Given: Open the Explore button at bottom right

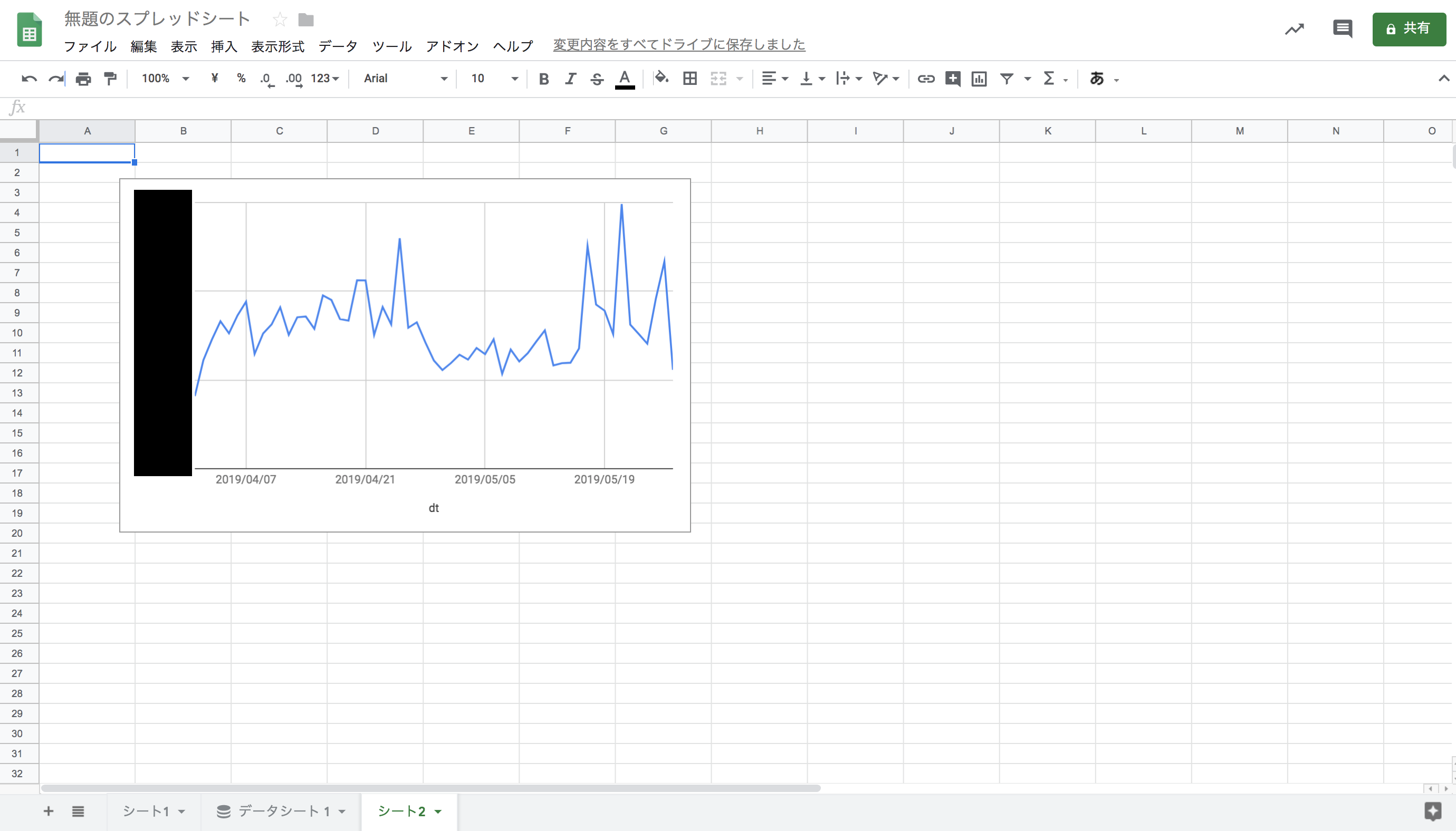Looking at the screenshot, I should [x=1433, y=811].
